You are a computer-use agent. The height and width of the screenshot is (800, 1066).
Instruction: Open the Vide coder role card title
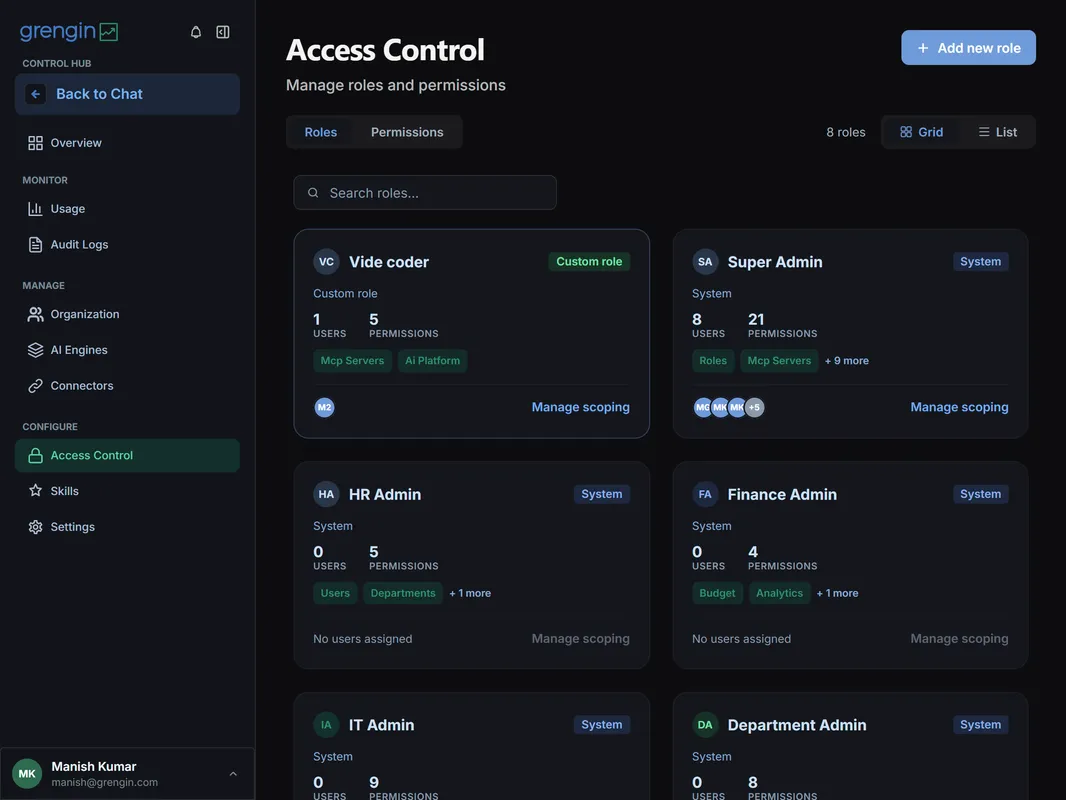click(x=388, y=262)
